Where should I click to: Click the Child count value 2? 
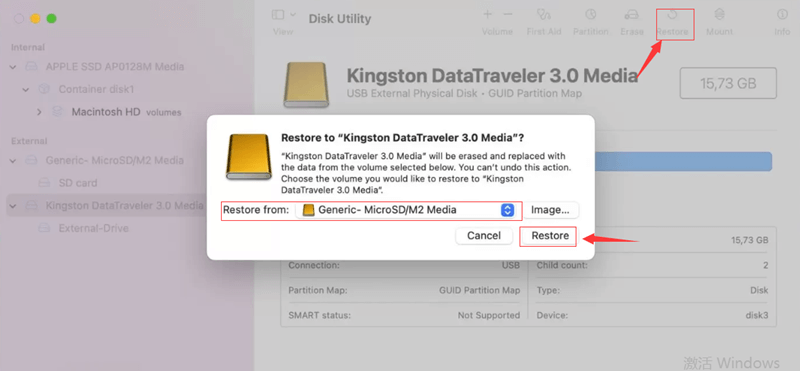[766, 265]
